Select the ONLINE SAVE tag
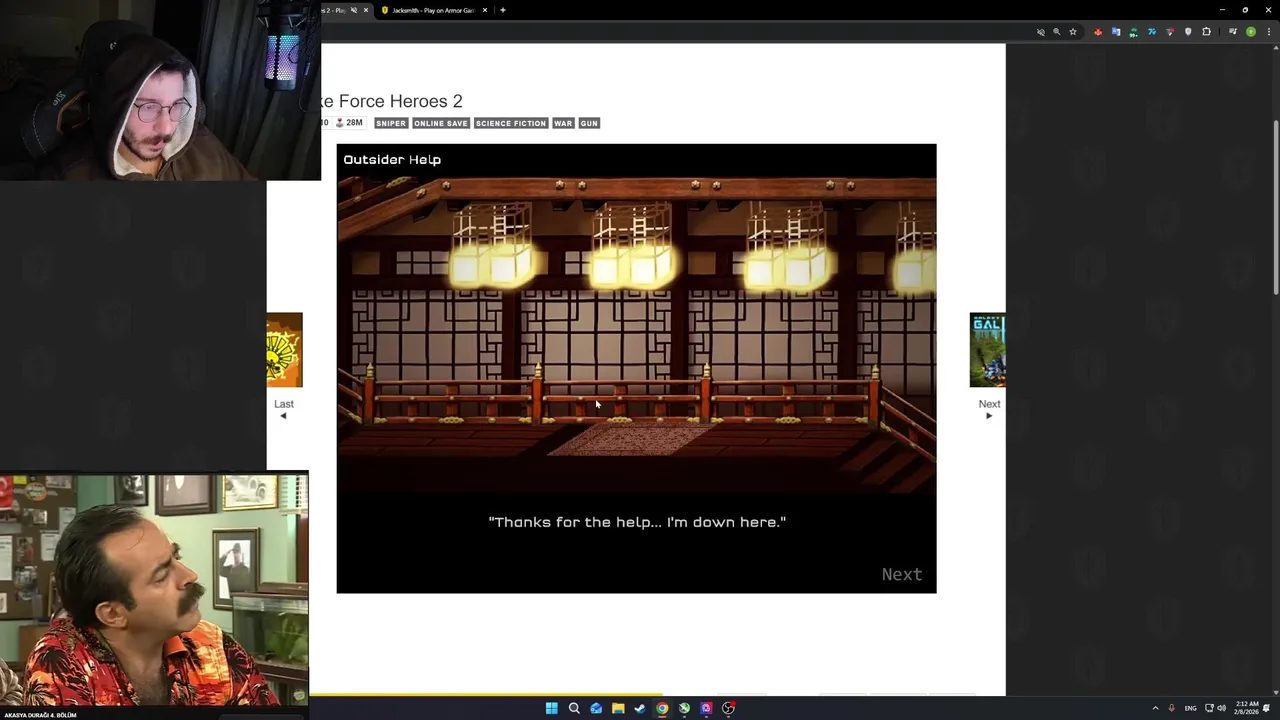This screenshot has height=720, width=1280. tap(441, 123)
